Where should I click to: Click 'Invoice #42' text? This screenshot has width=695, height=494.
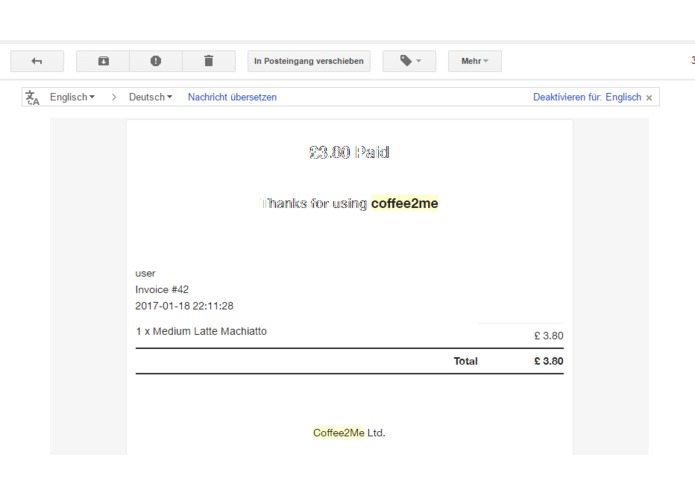[162, 290]
